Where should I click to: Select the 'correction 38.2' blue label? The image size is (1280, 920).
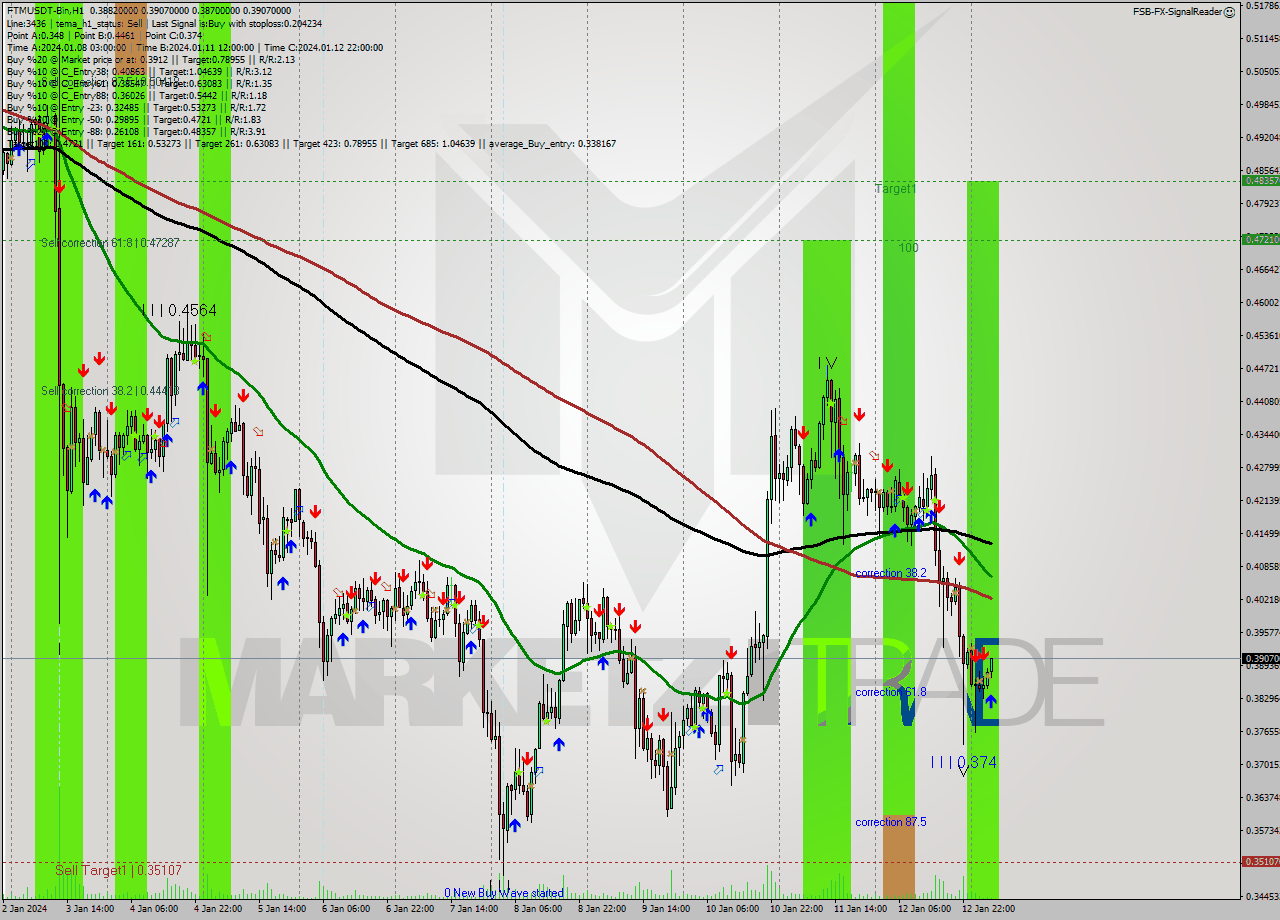[890, 573]
